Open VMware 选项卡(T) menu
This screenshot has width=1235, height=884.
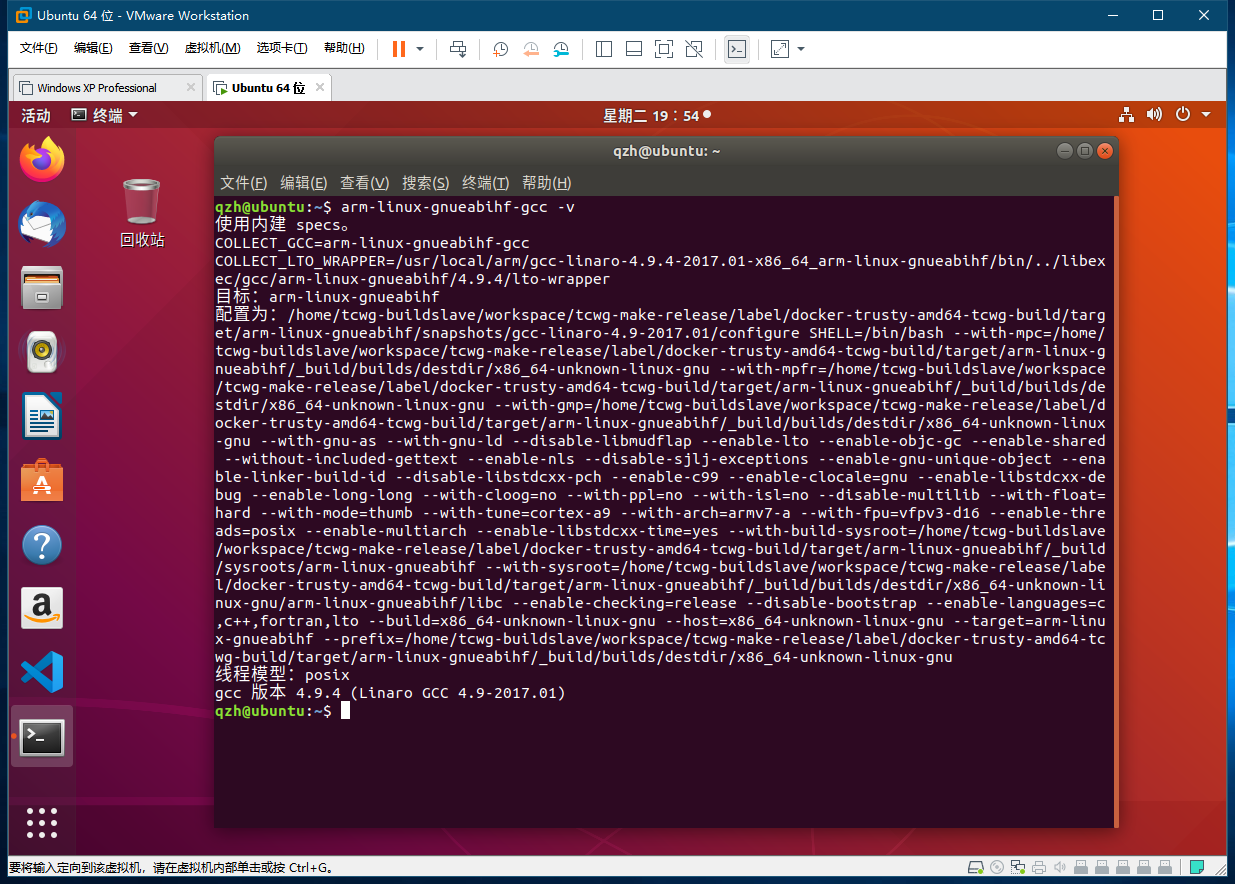[x=282, y=48]
